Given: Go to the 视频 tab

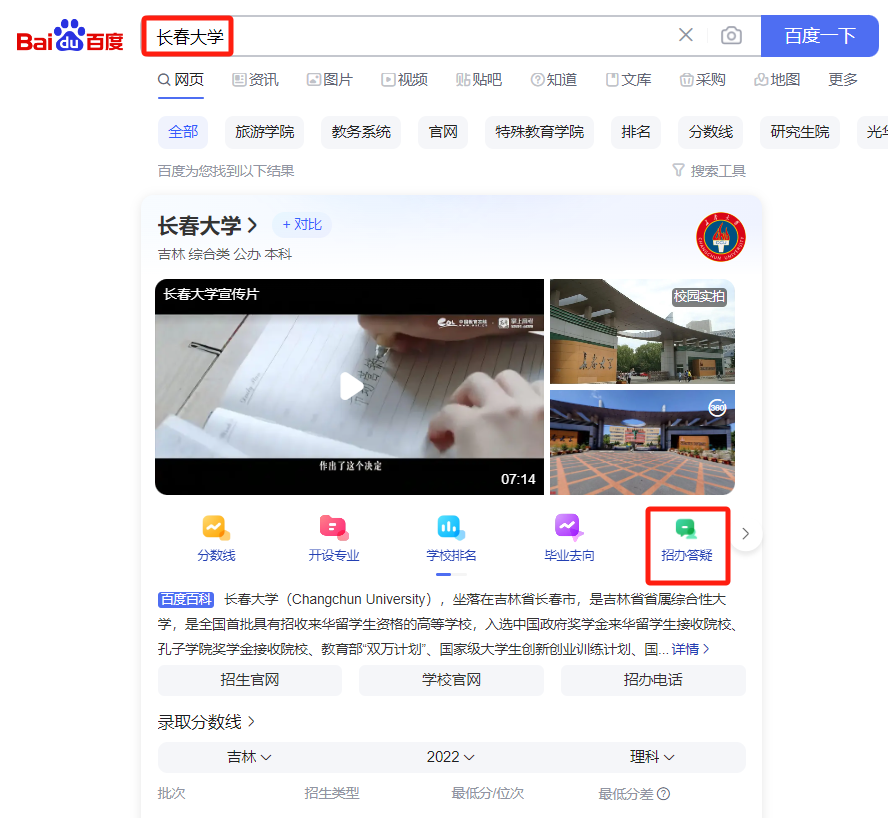Looking at the screenshot, I should 404,80.
